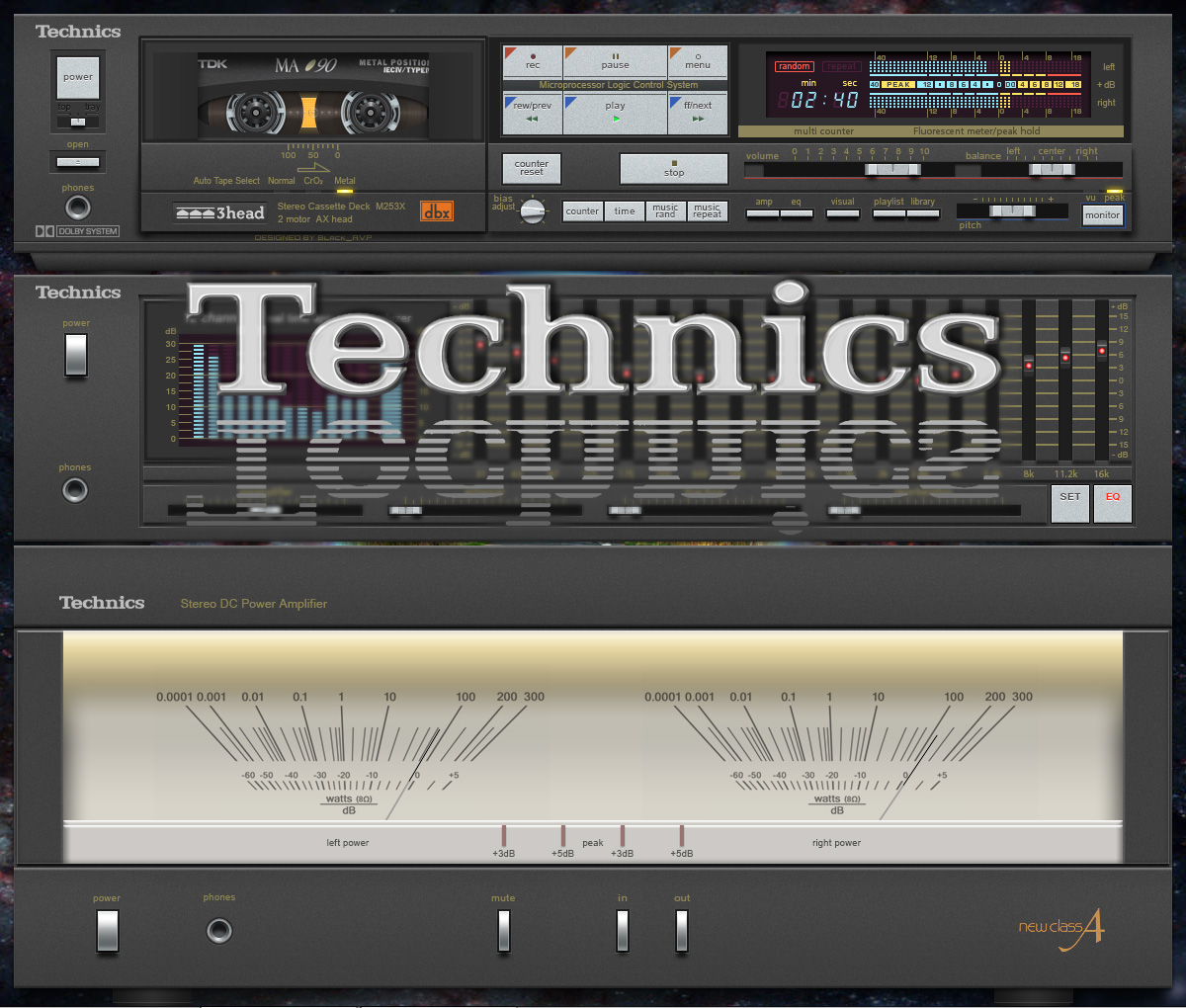The width and height of the screenshot is (1186, 1008).
Task: Click the counter reset button
Action: 532,168
